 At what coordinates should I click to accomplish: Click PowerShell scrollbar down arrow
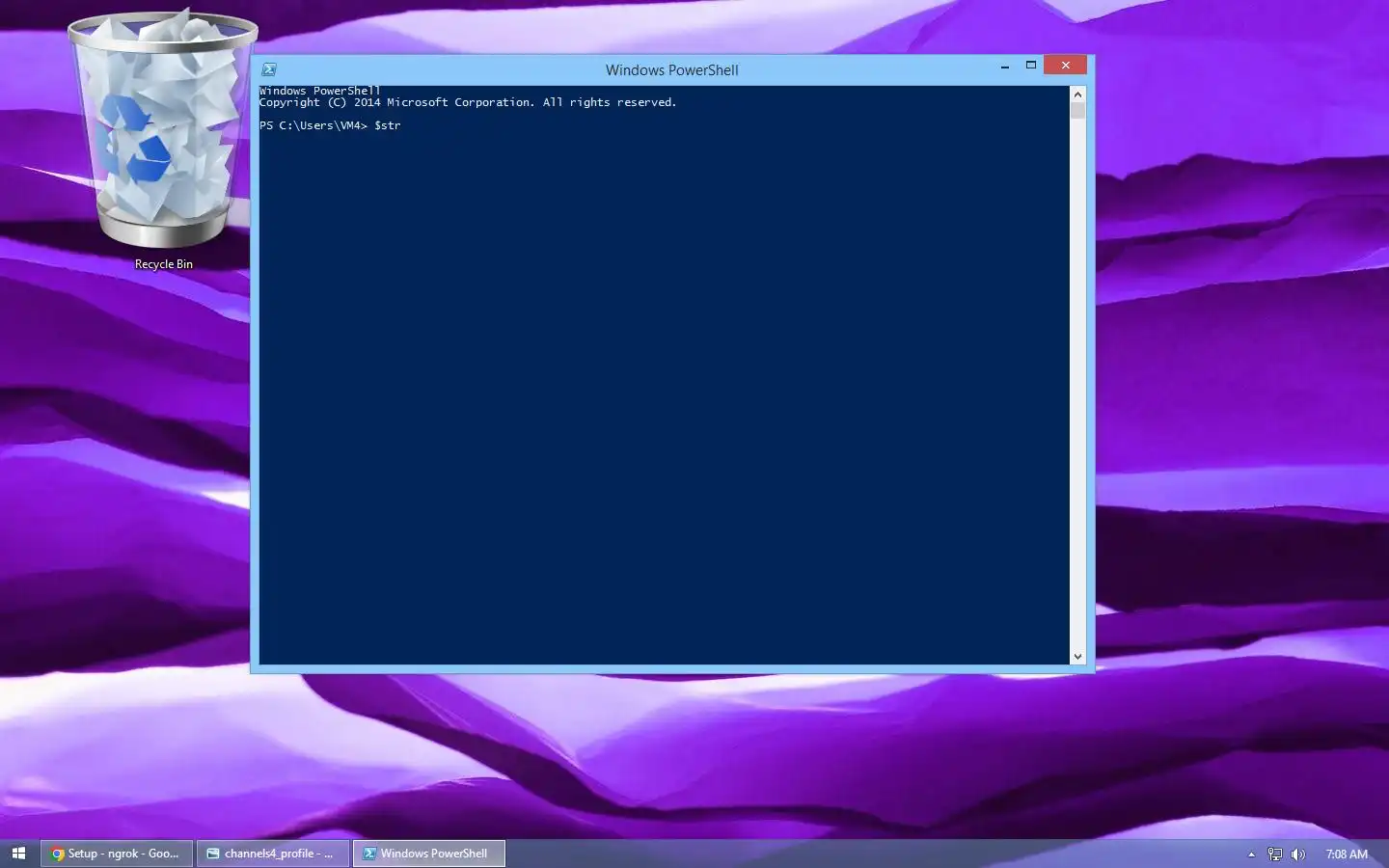click(1077, 657)
